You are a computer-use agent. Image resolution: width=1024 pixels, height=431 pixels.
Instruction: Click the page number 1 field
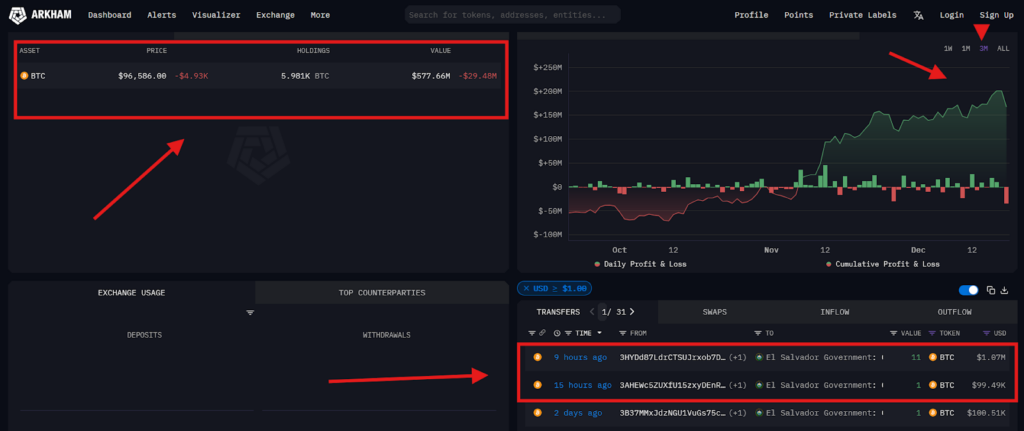click(603, 312)
